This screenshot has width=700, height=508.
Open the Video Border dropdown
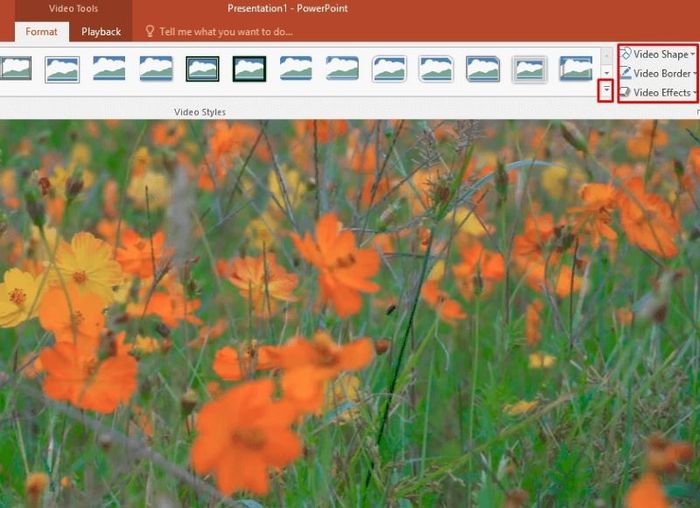(658, 73)
